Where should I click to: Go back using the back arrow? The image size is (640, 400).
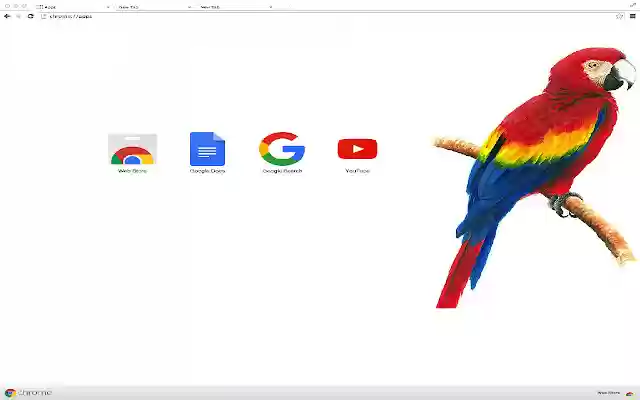pos(7,16)
